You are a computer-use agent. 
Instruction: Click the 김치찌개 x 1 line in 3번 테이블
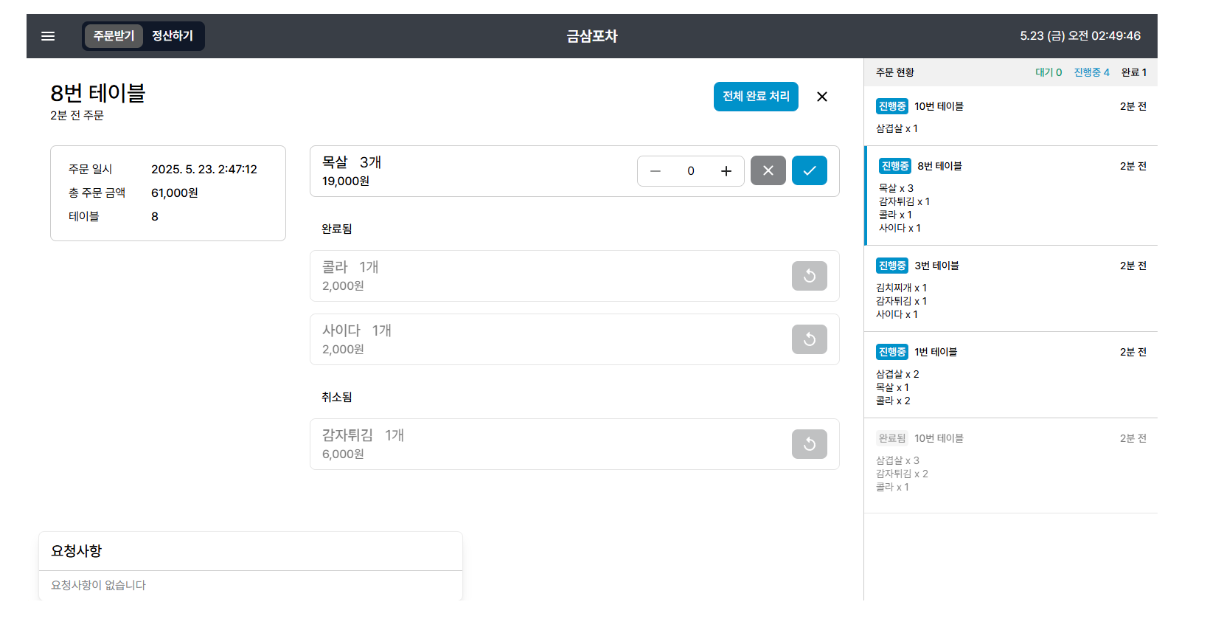901,288
